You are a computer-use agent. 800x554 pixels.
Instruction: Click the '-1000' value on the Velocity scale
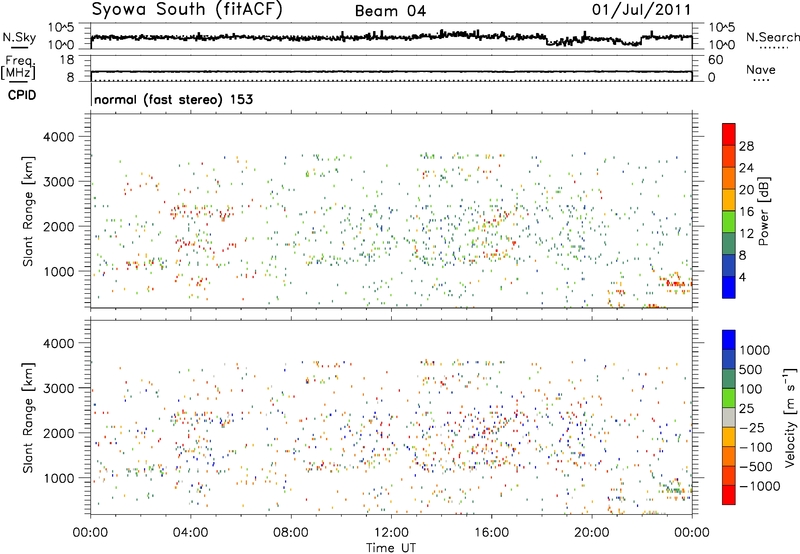pyautogui.click(x=760, y=486)
